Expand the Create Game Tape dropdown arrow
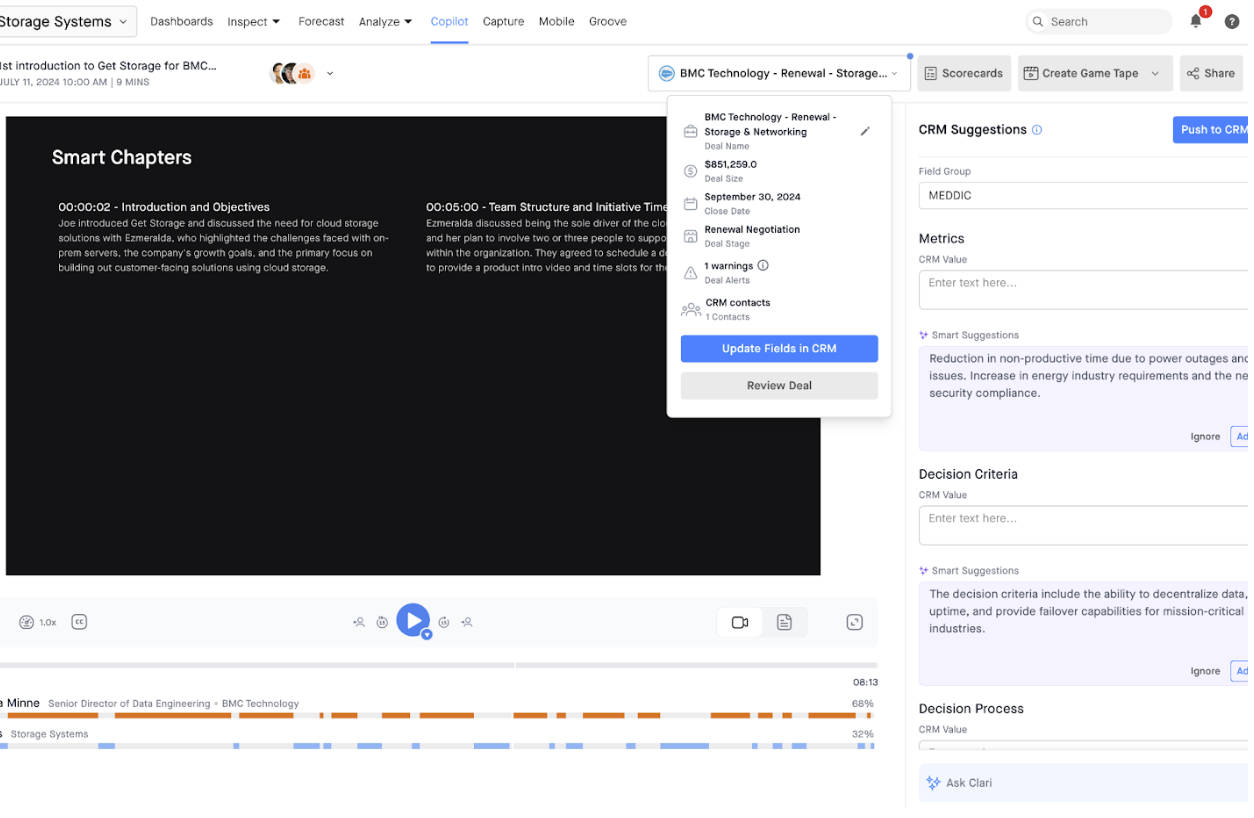The height and width of the screenshot is (818, 1254). point(1155,73)
